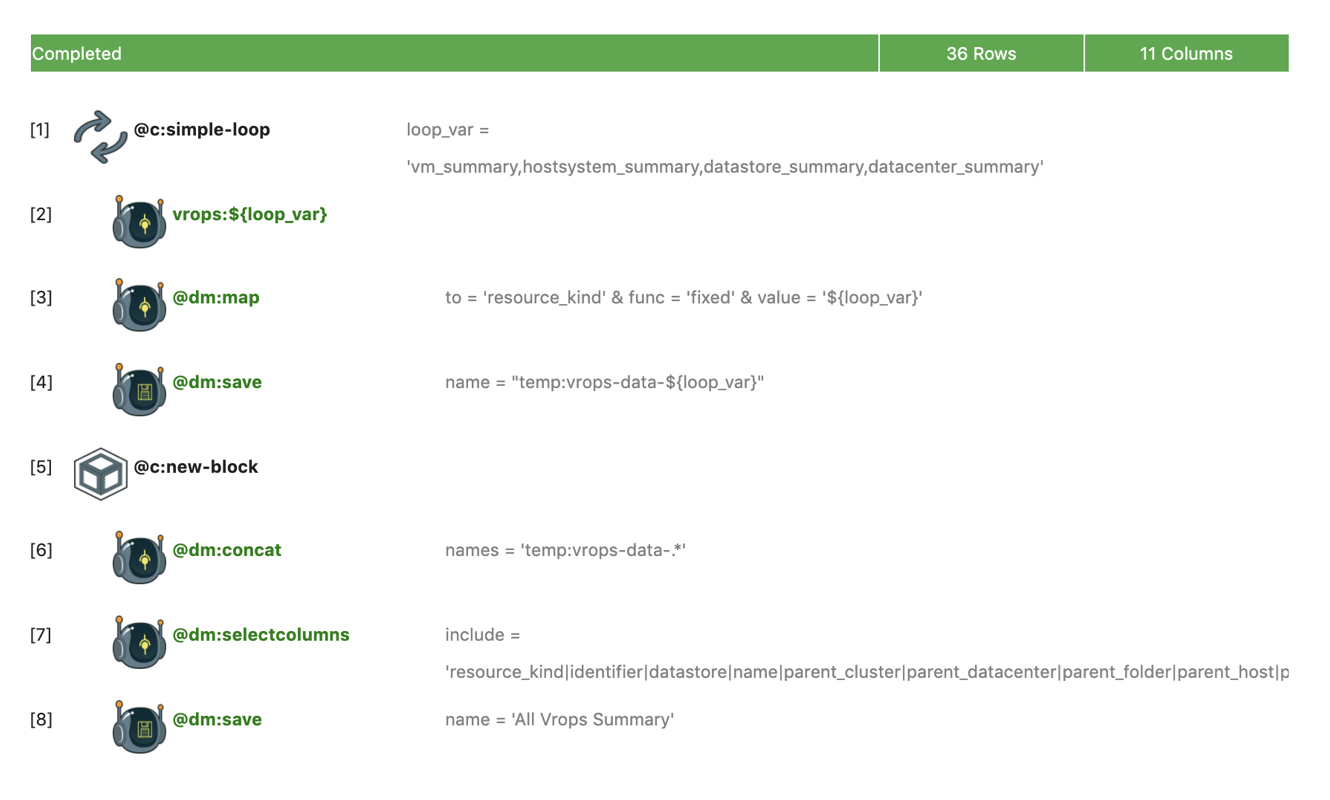Click the bot icon beside @dm:concat
1330x800 pixels.
139,557
